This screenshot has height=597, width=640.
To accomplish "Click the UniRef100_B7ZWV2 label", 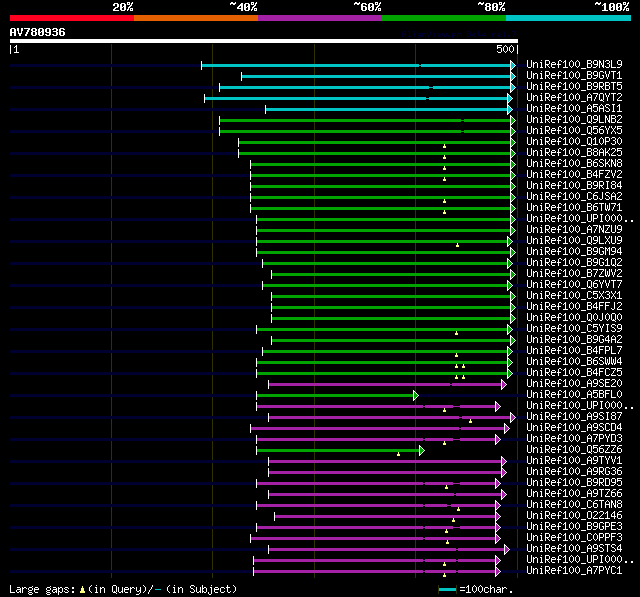I will click(574, 274).
